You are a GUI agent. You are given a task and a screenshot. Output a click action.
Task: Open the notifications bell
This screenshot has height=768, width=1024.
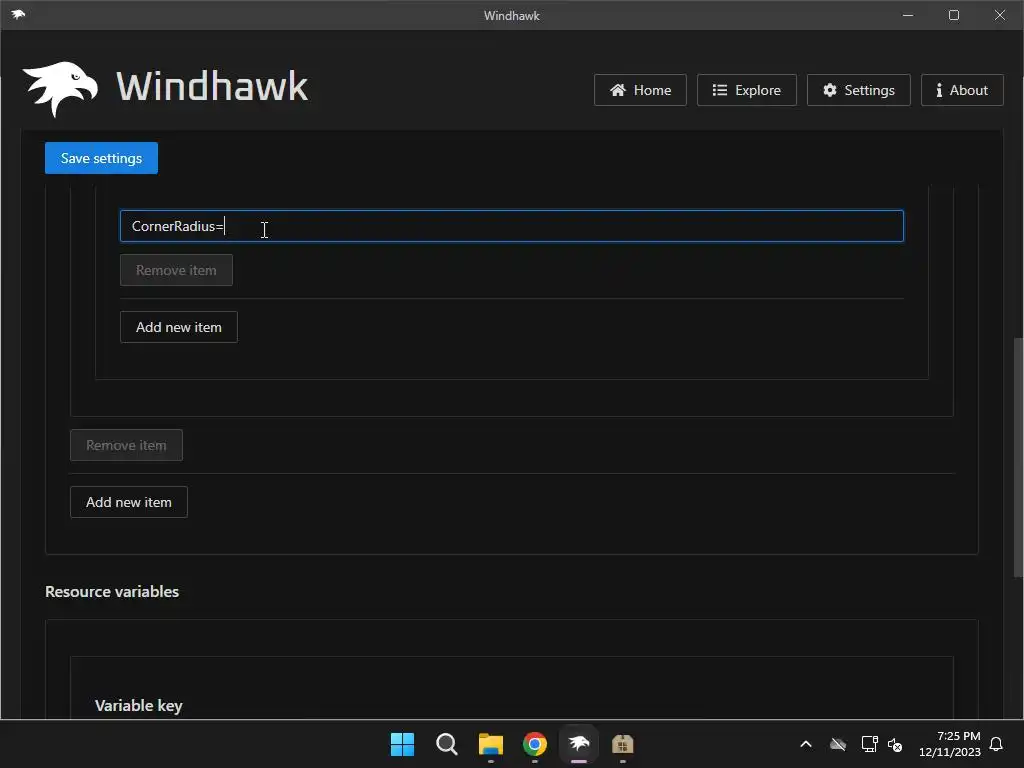tap(997, 744)
